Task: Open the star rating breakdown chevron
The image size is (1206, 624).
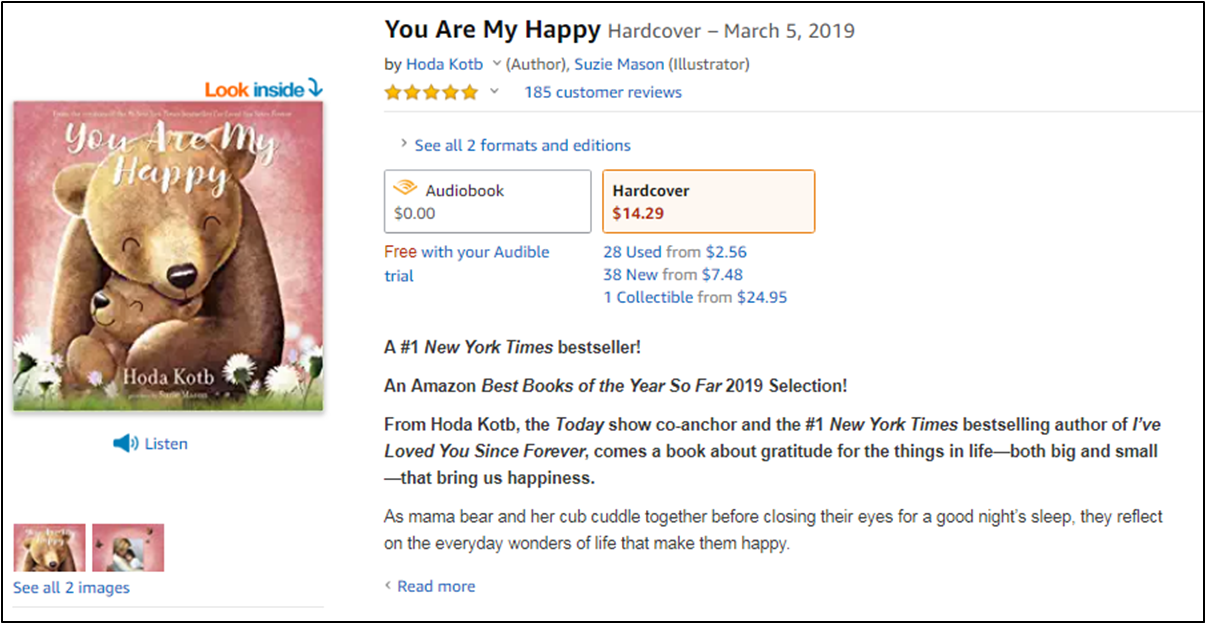Action: (493, 92)
